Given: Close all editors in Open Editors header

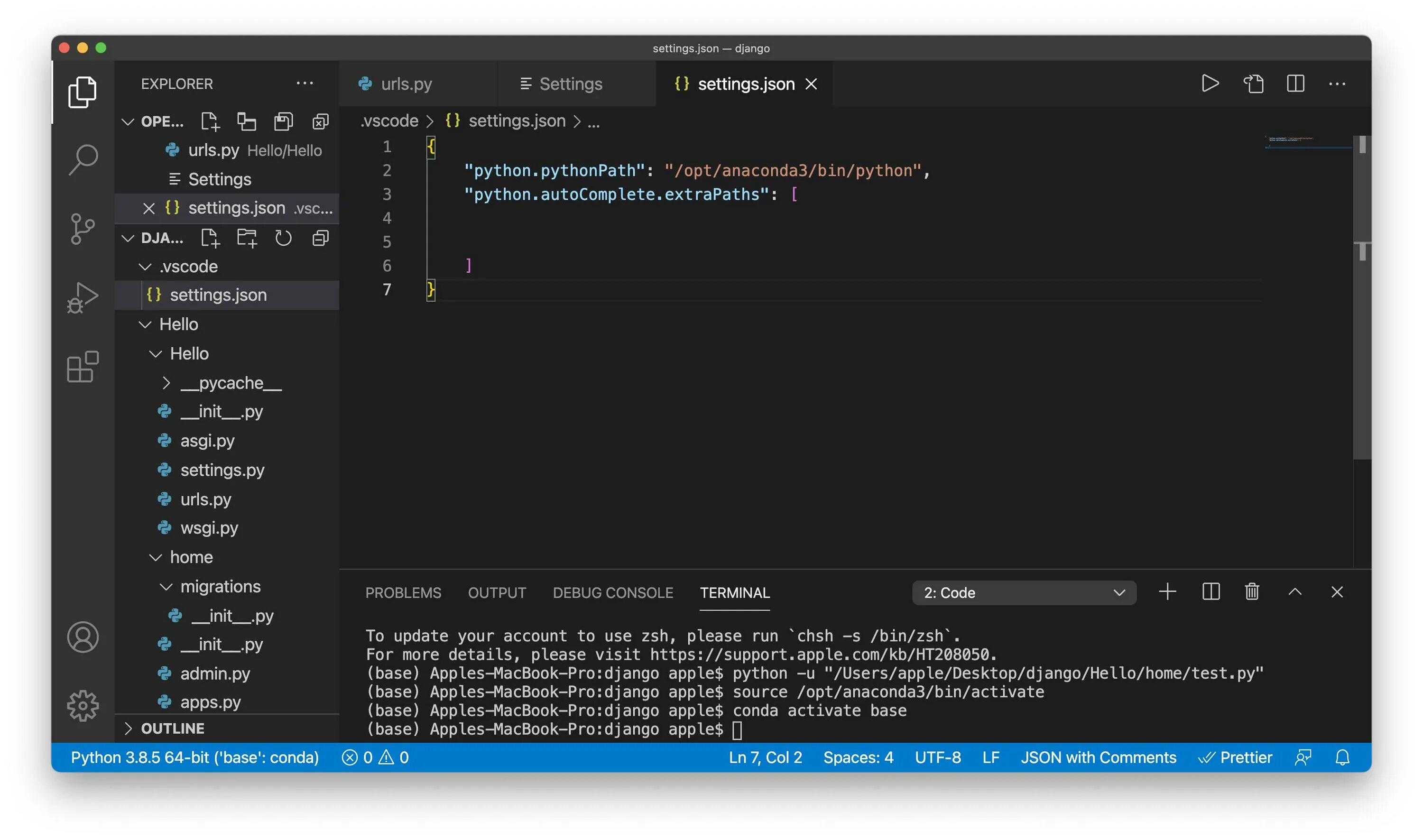Looking at the screenshot, I should pos(320,121).
